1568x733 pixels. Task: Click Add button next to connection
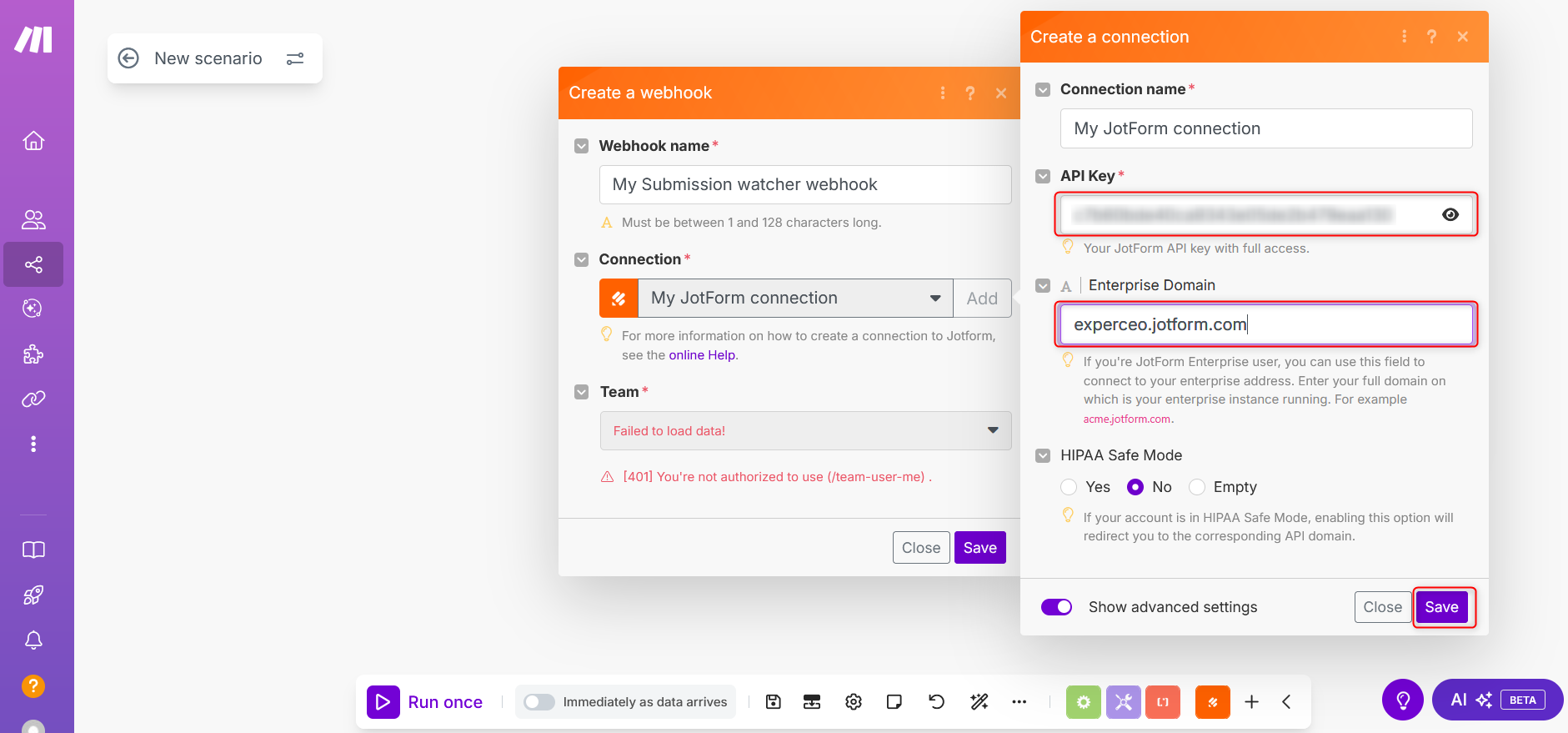[x=982, y=298]
